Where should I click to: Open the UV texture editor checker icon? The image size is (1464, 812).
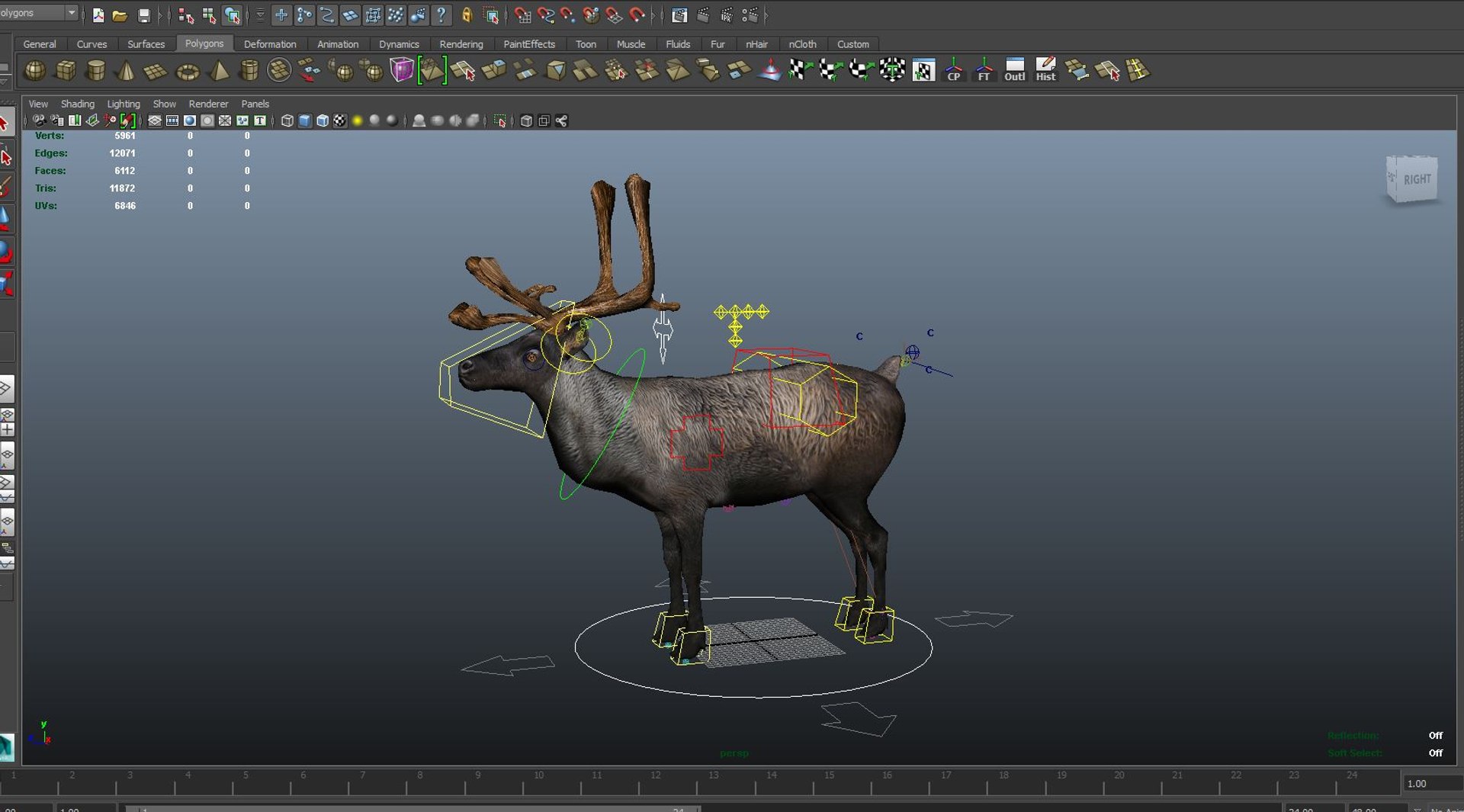(923, 71)
